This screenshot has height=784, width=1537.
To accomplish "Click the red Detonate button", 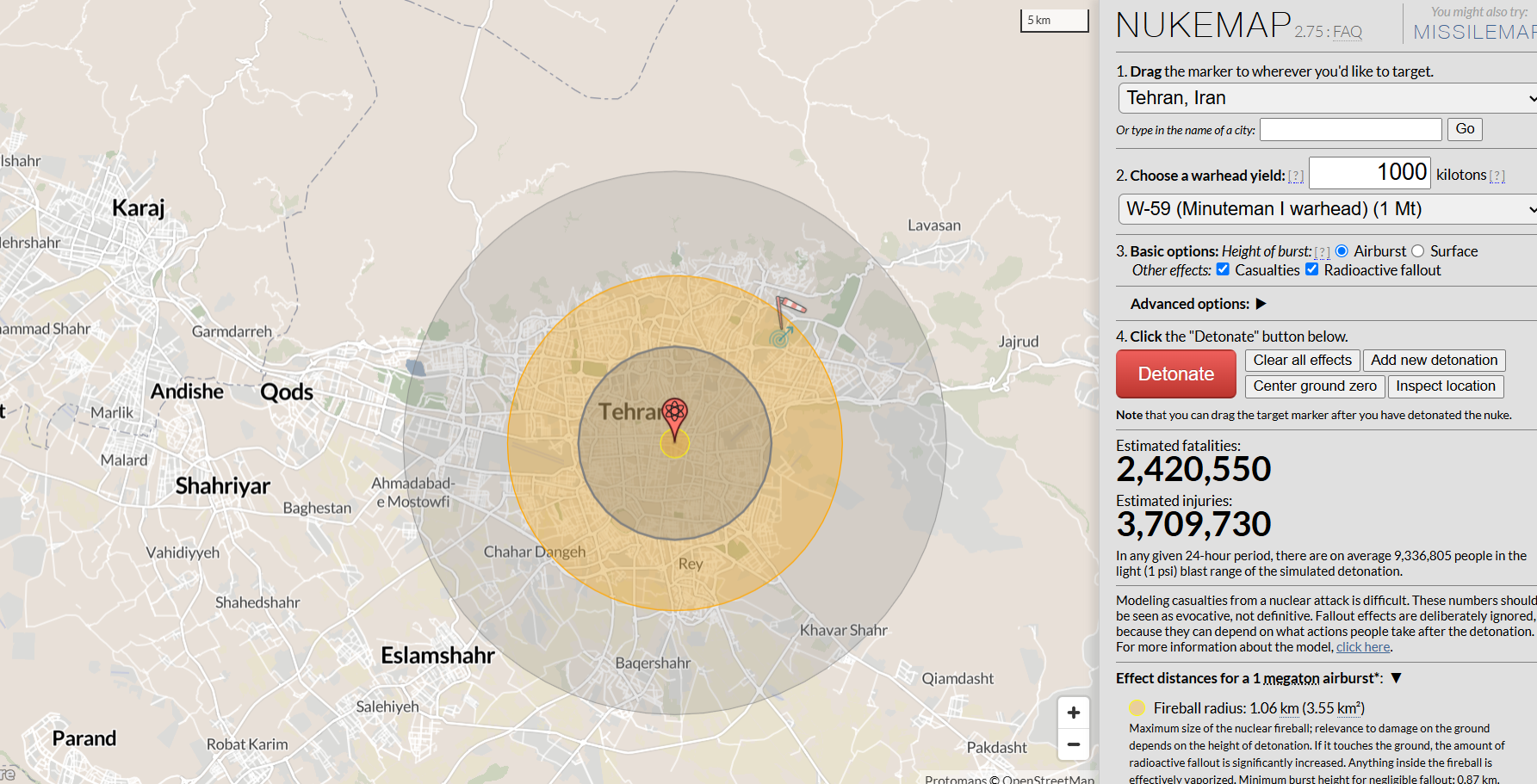I will click(1176, 373).
